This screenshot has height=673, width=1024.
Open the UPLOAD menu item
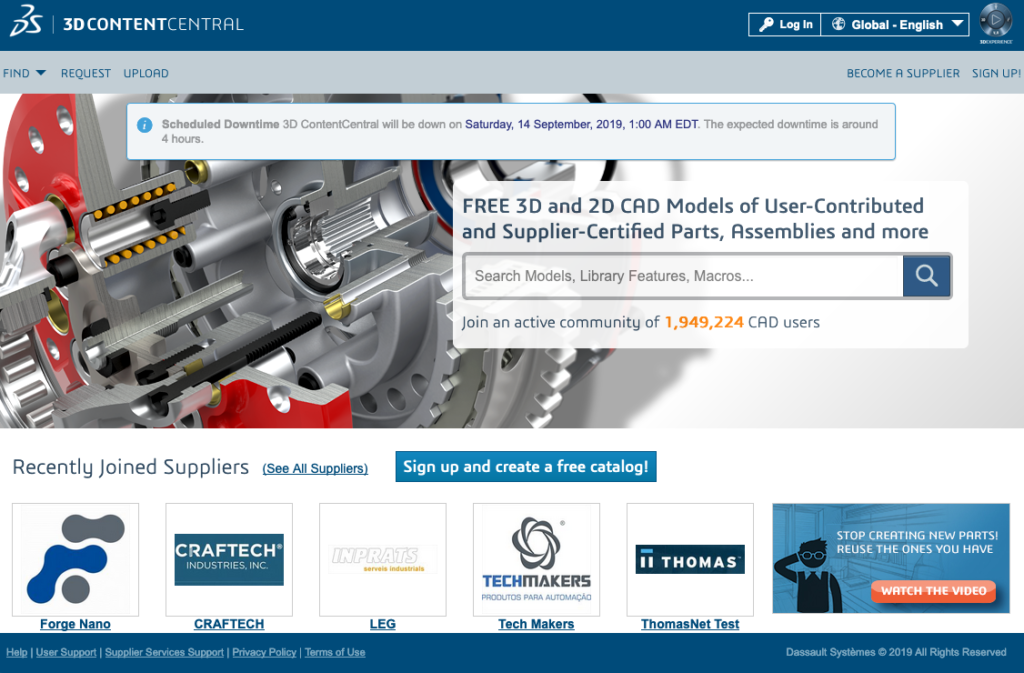(x=146, y=73)
